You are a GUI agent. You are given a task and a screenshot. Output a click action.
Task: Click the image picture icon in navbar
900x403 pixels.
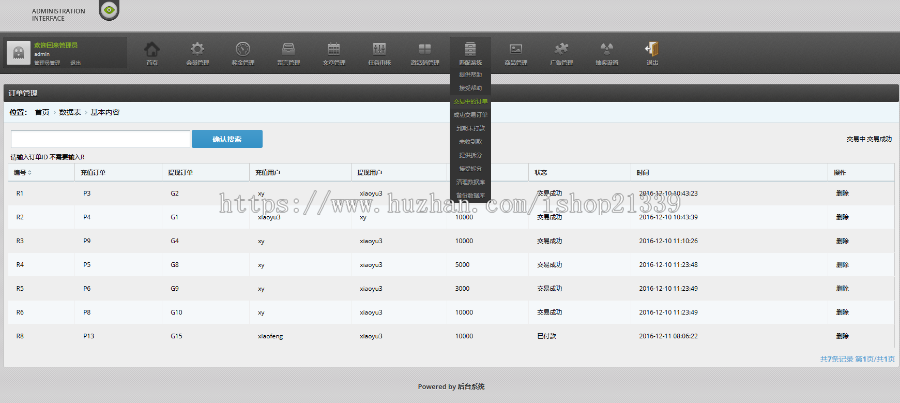(x=516, y=52)
